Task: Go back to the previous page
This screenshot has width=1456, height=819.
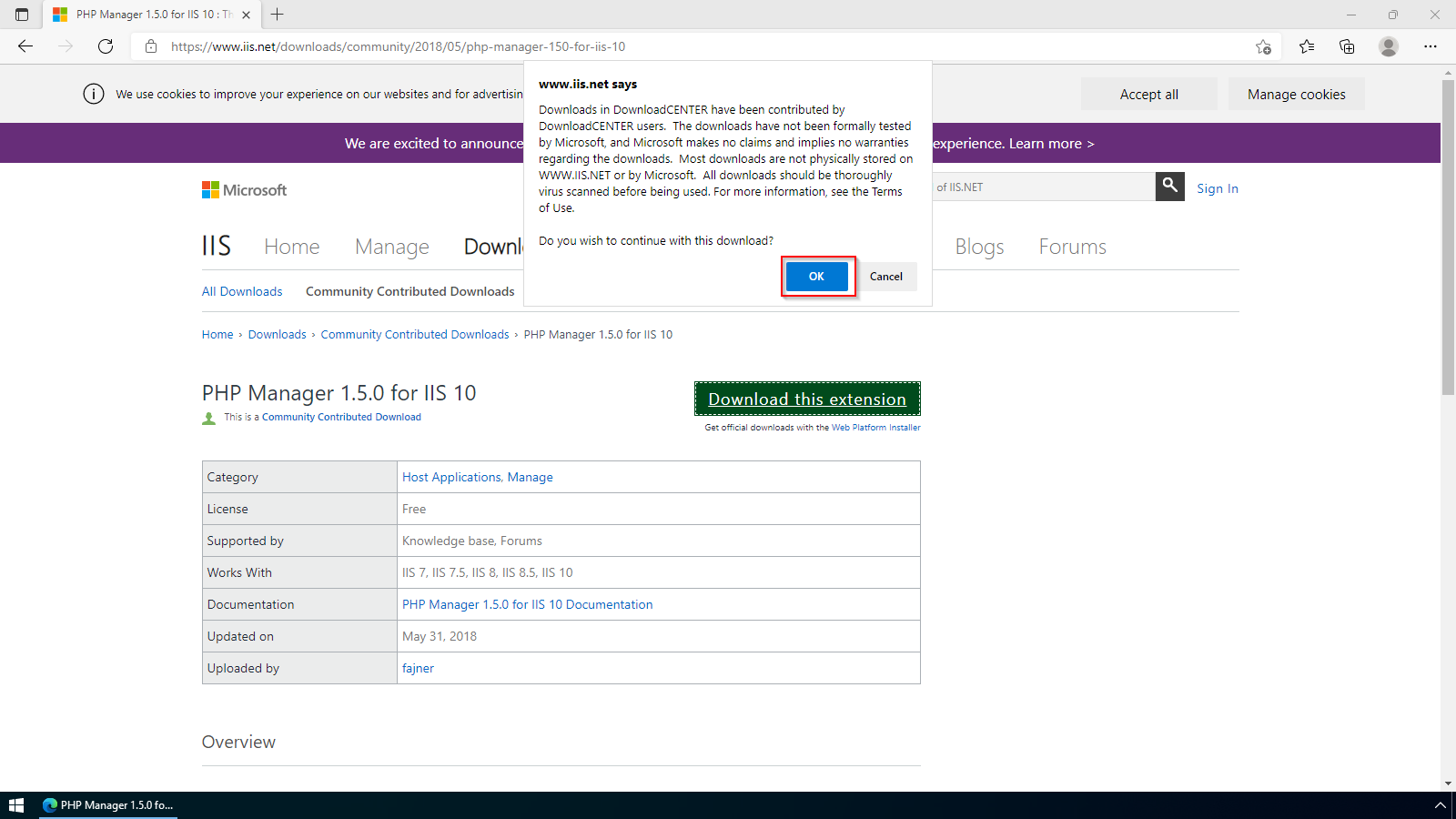Action: [x=25, y=46]
